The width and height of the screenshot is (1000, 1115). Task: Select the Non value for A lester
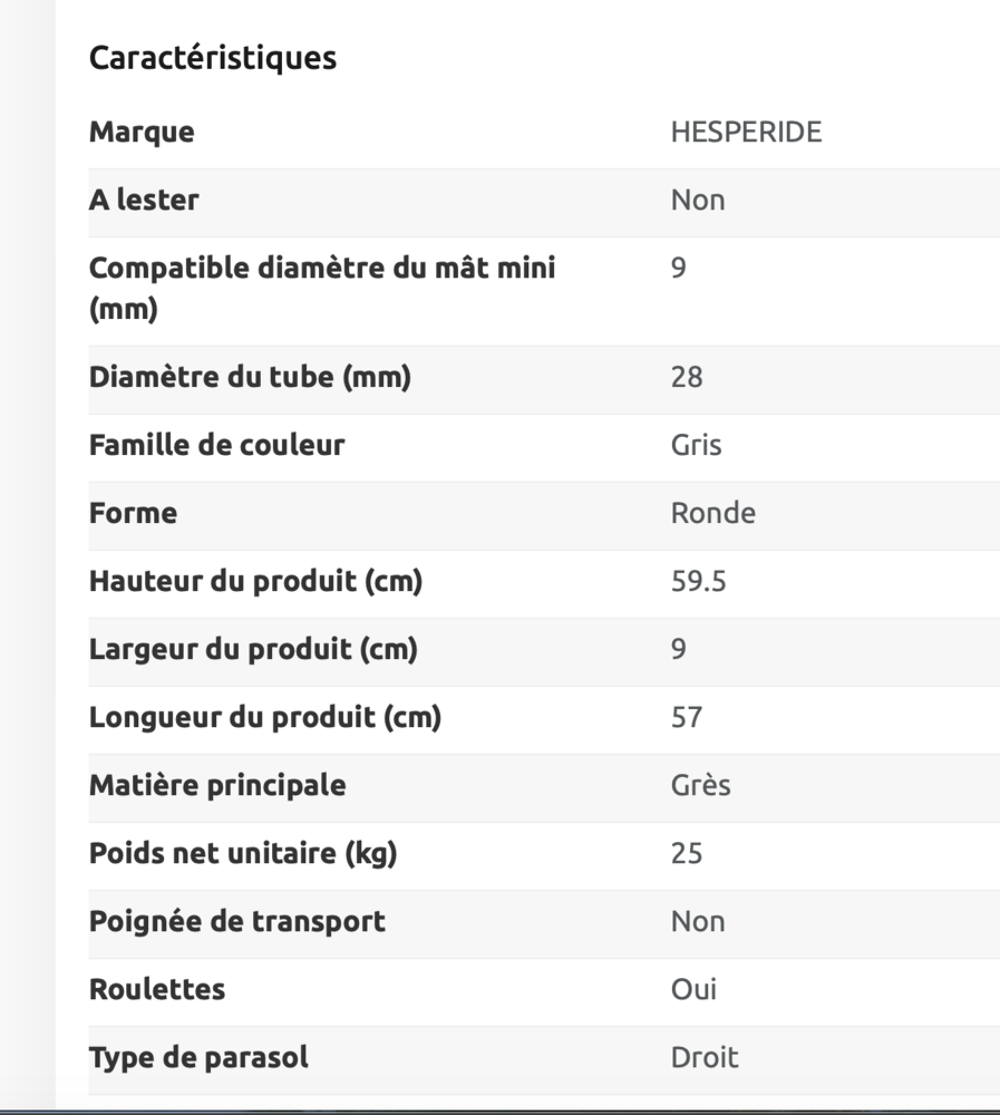click(698, 201)
